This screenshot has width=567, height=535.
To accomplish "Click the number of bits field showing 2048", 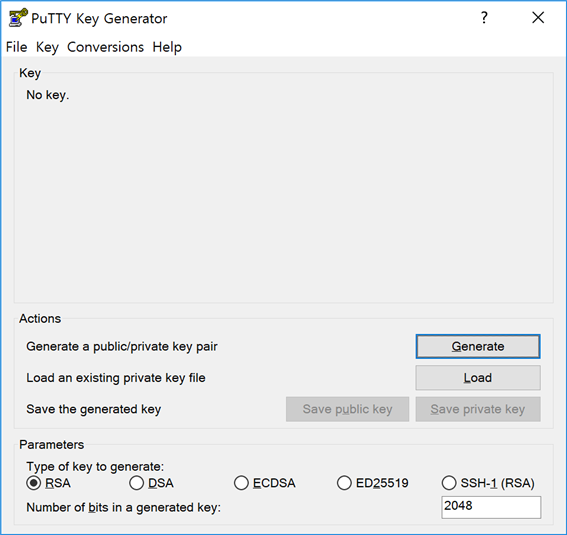I will point(491,507).
